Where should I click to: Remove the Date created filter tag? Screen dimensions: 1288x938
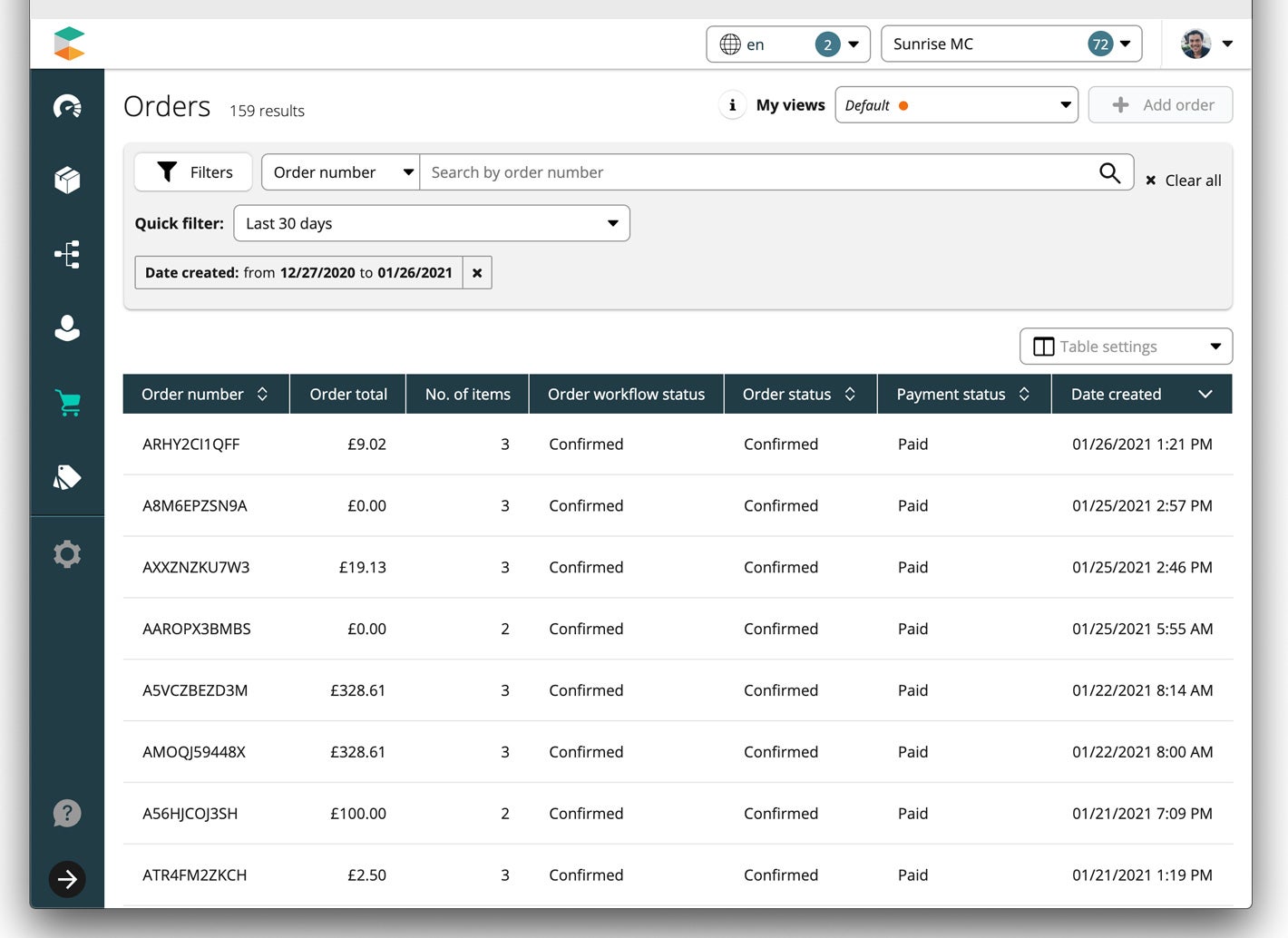(x=477, y=273)
